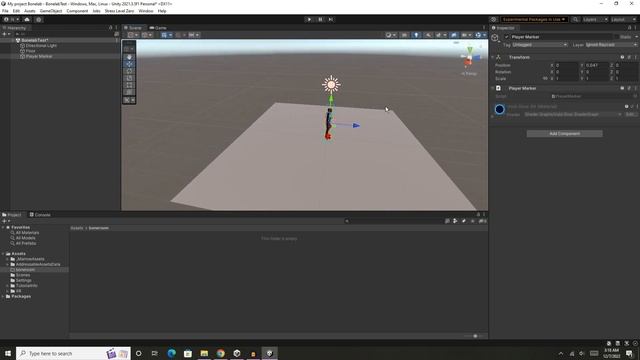Collapse the Player Marker script component
Viewport: 640px width, 360px height.
click(493, 88)
